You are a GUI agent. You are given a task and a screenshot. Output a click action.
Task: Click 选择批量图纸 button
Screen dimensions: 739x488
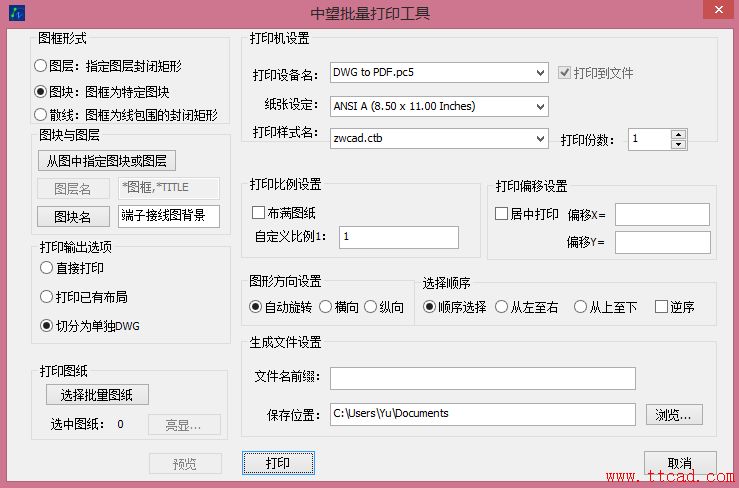(x=97, y=395)
